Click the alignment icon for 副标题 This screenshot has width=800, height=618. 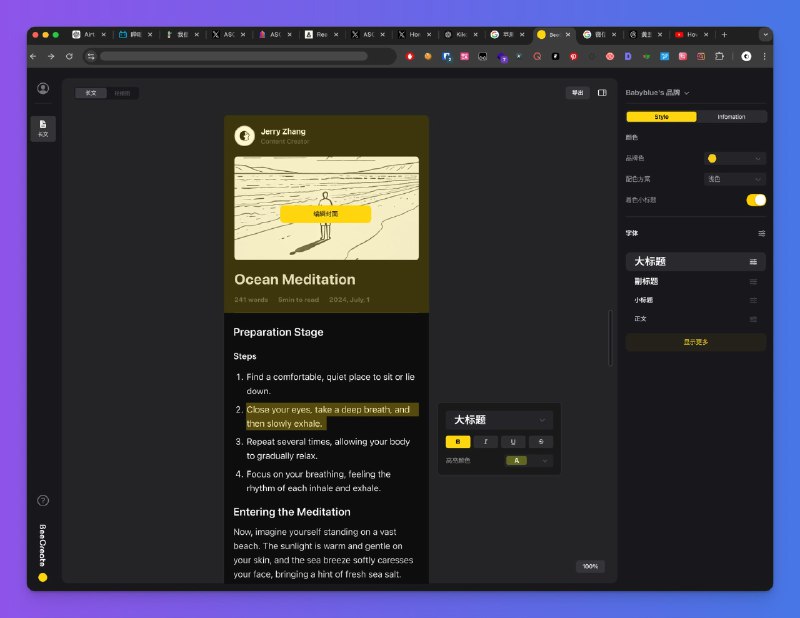point(753,282)
